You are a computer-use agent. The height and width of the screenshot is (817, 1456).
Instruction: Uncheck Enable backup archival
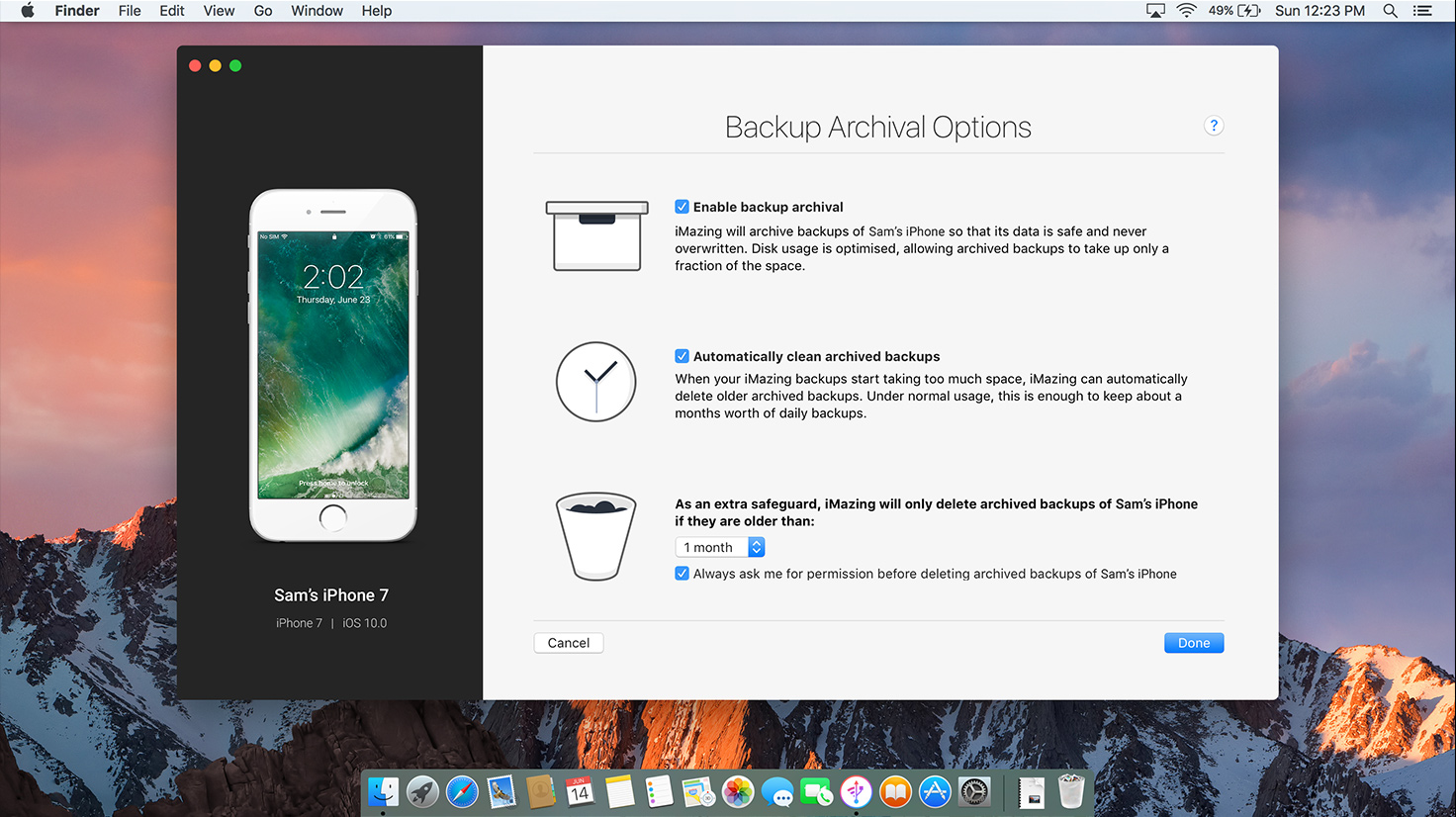682,207
